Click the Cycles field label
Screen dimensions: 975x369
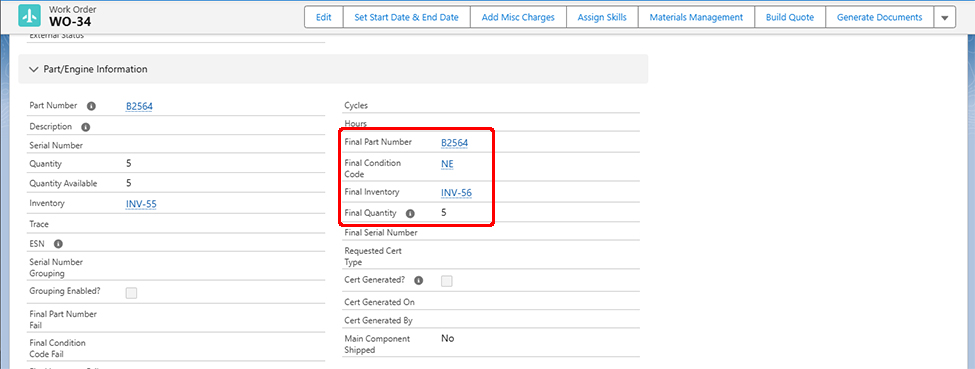pos(356,106)
